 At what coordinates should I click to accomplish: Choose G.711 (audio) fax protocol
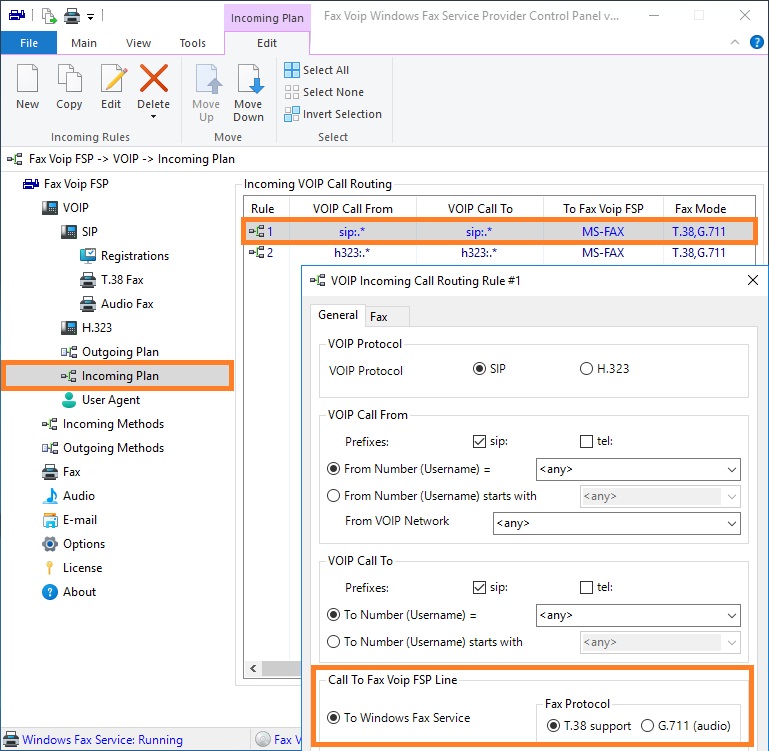pyautogui.click(x=647, y=725)
